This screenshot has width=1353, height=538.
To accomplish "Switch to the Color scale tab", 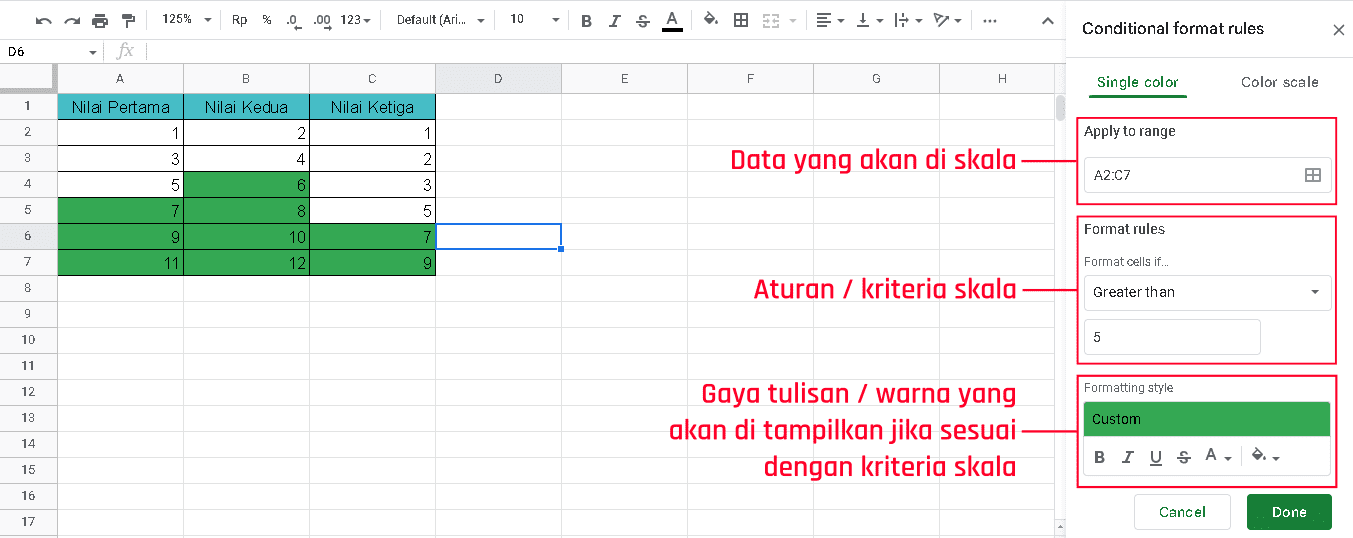I will 1279,82.
